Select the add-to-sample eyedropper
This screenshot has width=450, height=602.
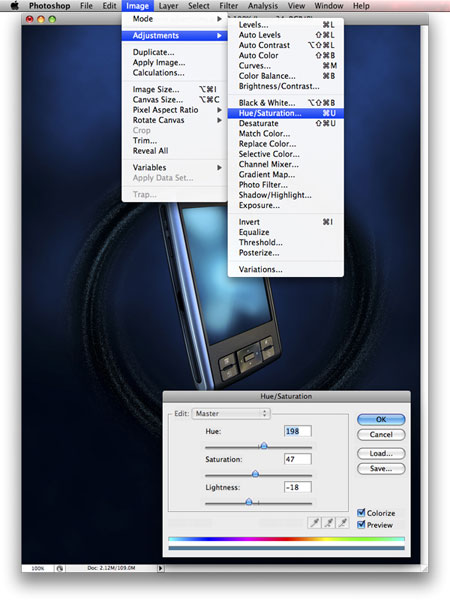tap(328, 522)
